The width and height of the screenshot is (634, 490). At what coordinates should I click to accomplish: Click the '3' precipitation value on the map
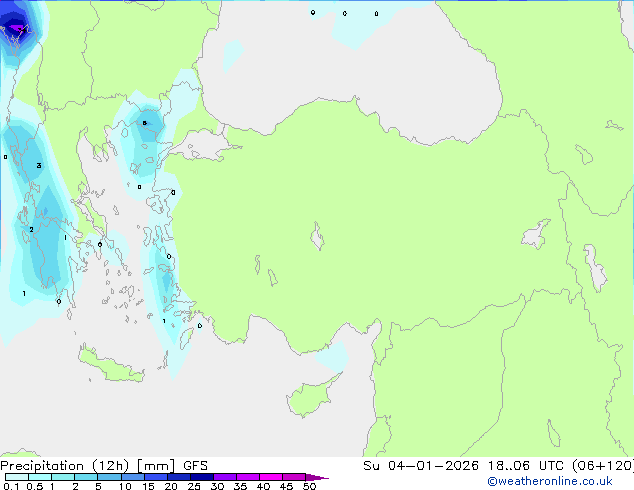click(39, 165)
